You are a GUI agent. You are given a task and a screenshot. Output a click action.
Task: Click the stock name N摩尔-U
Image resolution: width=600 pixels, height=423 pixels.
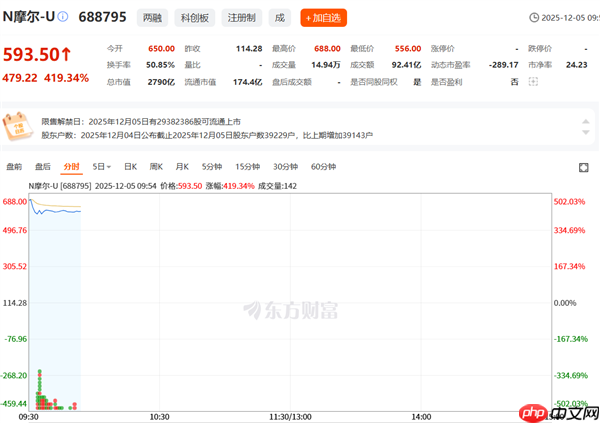[x=29, y=17]
